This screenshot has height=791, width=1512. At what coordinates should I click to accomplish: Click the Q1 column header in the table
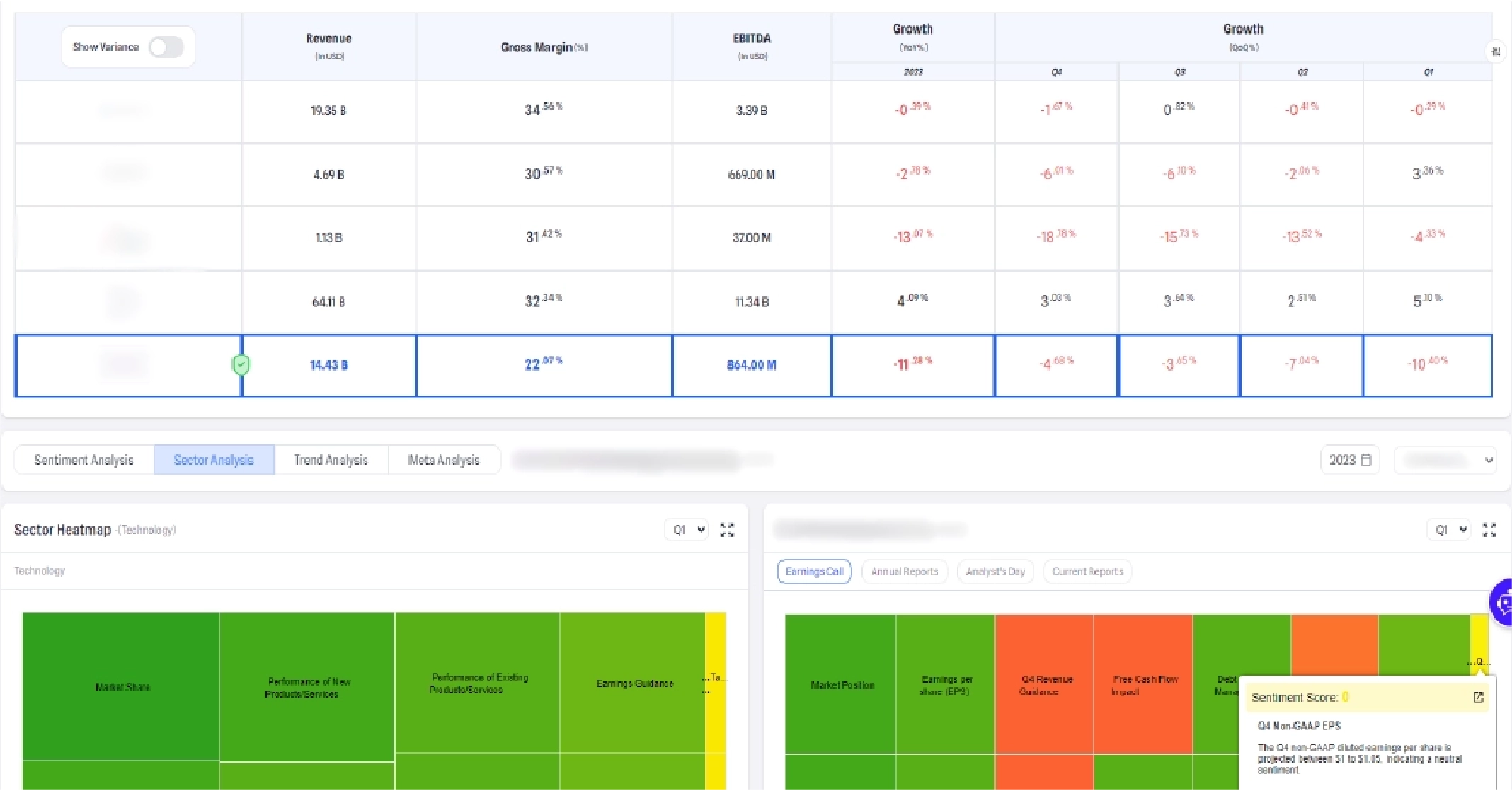coord(1428,72)
